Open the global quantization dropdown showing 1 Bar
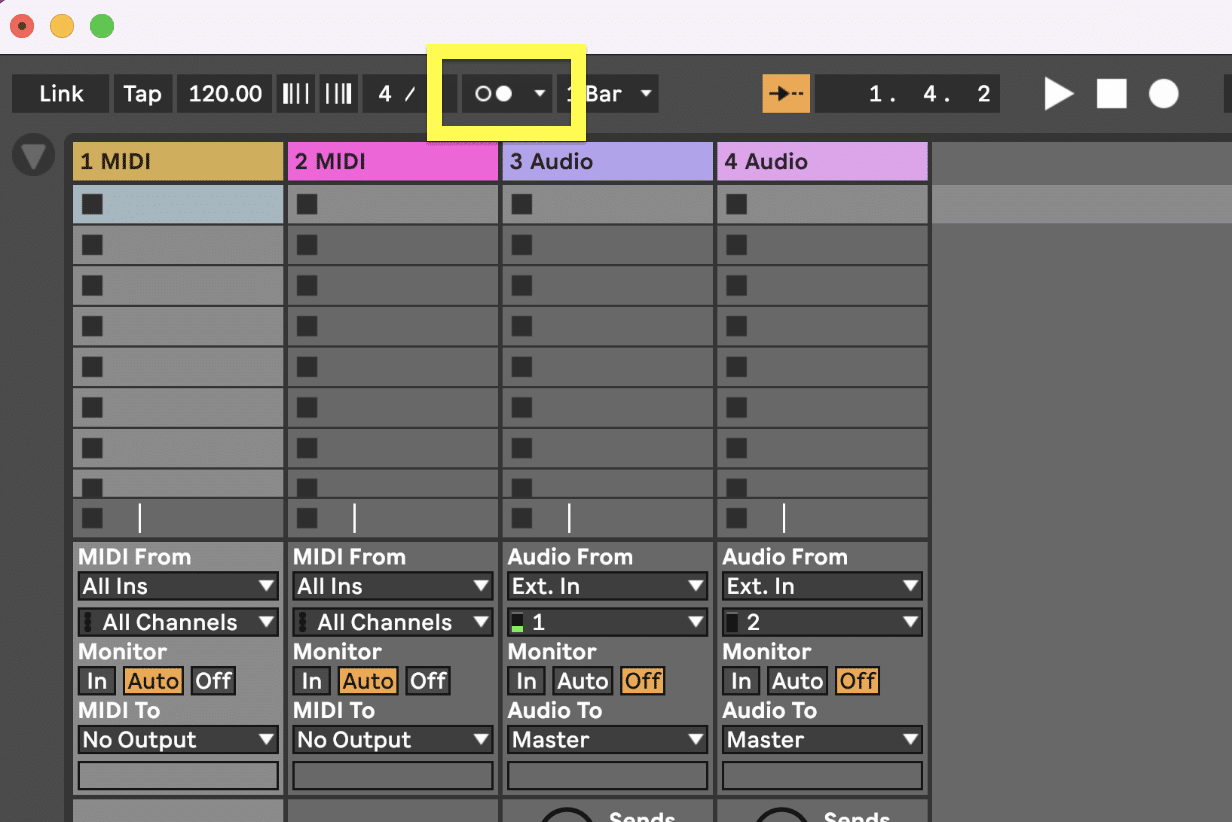The width and height of the screenshot is (1232, 822). pyautogui.click(x=608, y=93)
